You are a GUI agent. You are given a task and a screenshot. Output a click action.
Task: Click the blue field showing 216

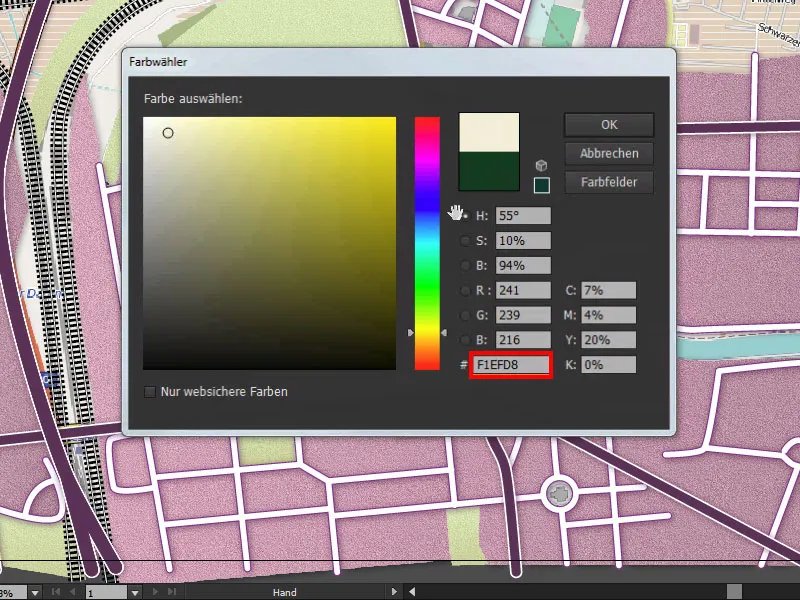pos(523,340)
